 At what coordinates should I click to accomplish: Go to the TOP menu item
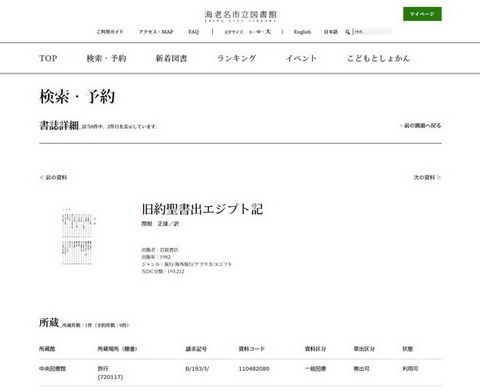pos(48,58)
